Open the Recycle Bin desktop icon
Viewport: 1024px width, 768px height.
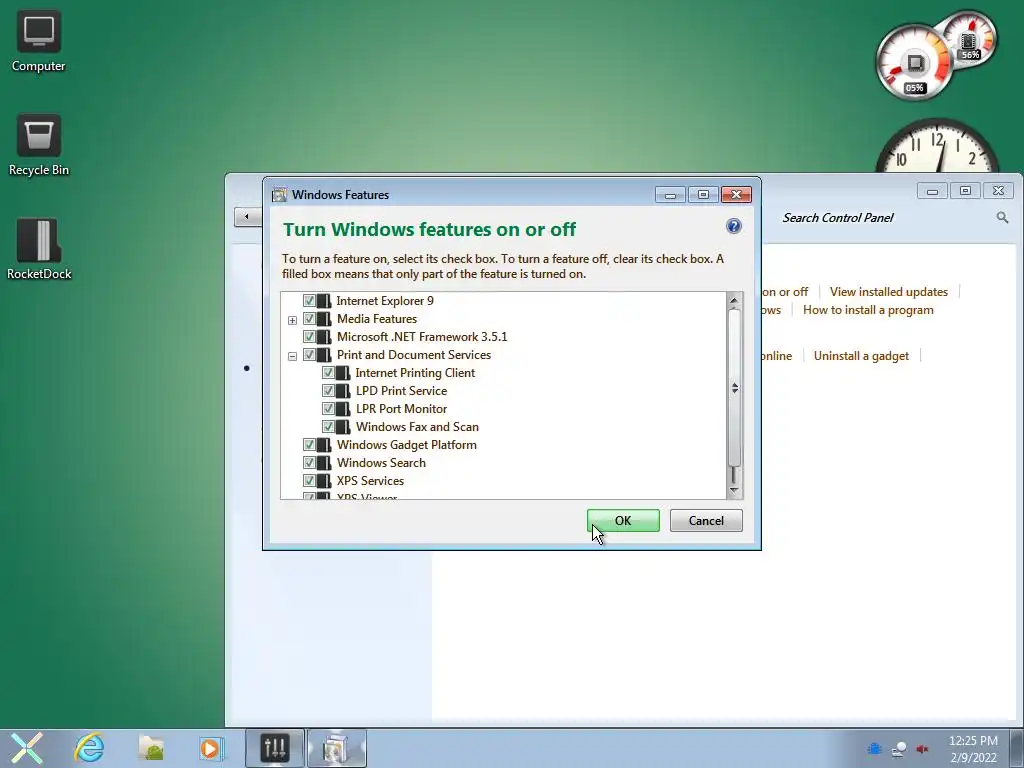(x=39, y=146)
